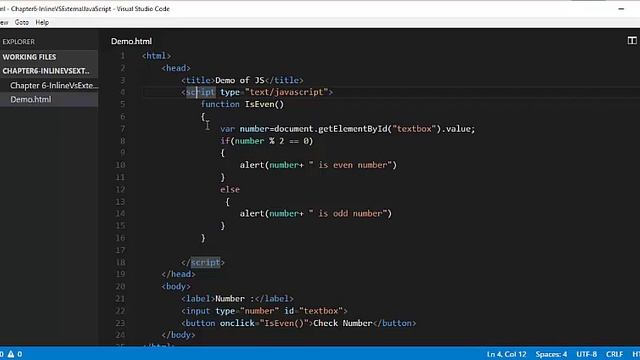Click the input id "textbox" value
Viewport: 640px width, 360px height.
coord(321,311)
